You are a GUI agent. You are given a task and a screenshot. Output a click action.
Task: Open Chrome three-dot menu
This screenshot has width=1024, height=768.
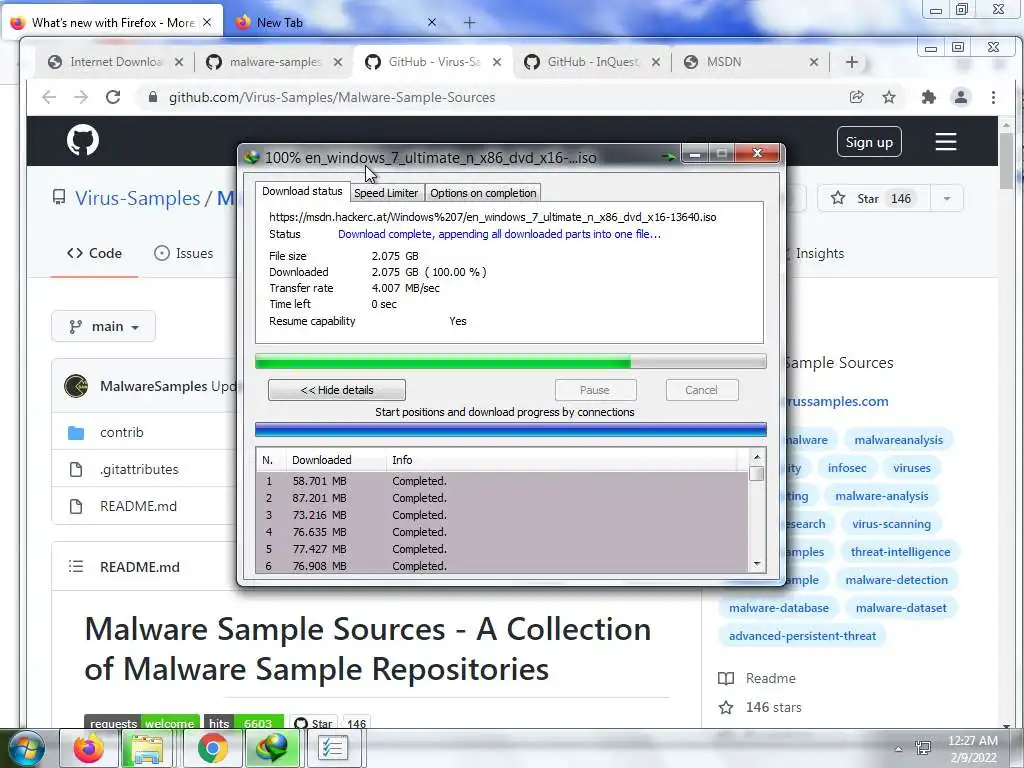[x=993, y=97]
